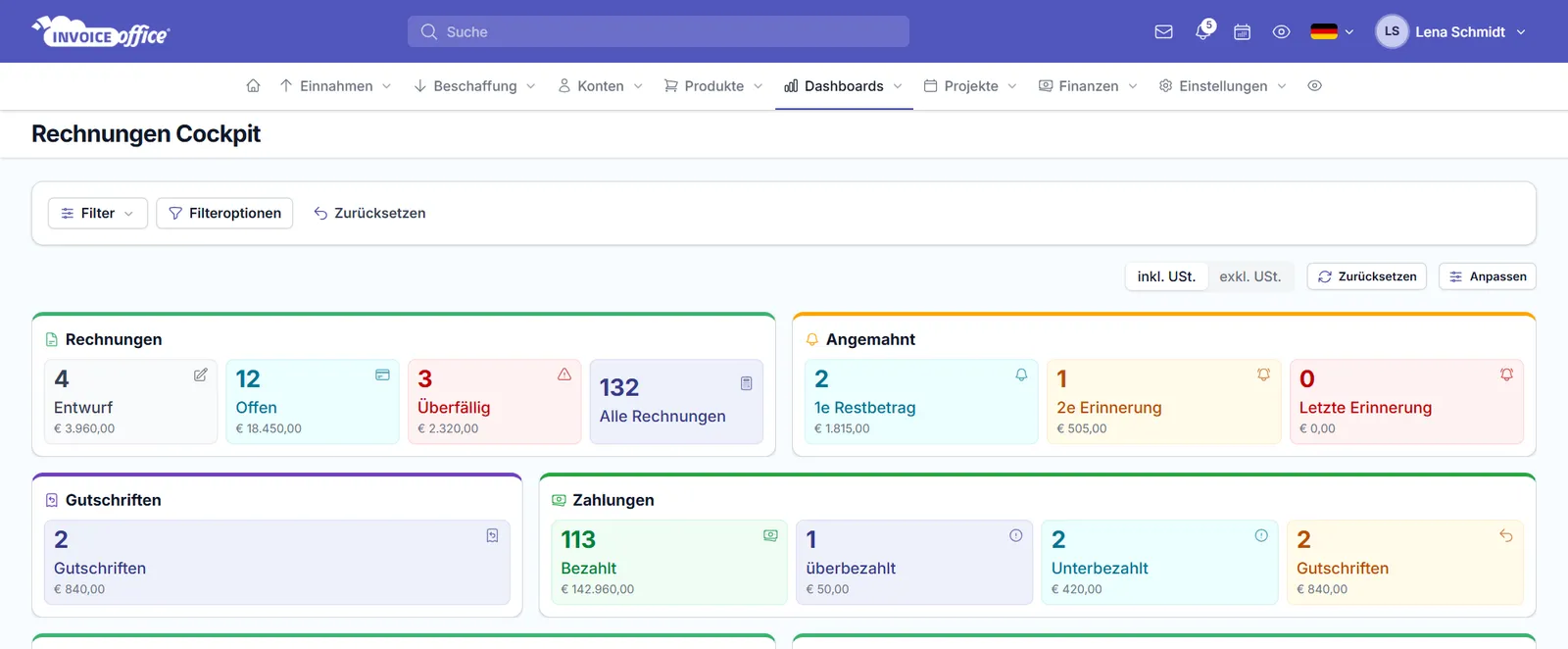Click into the Suche search field
The height and width of the screenshot is (649, 1568).
659,31
